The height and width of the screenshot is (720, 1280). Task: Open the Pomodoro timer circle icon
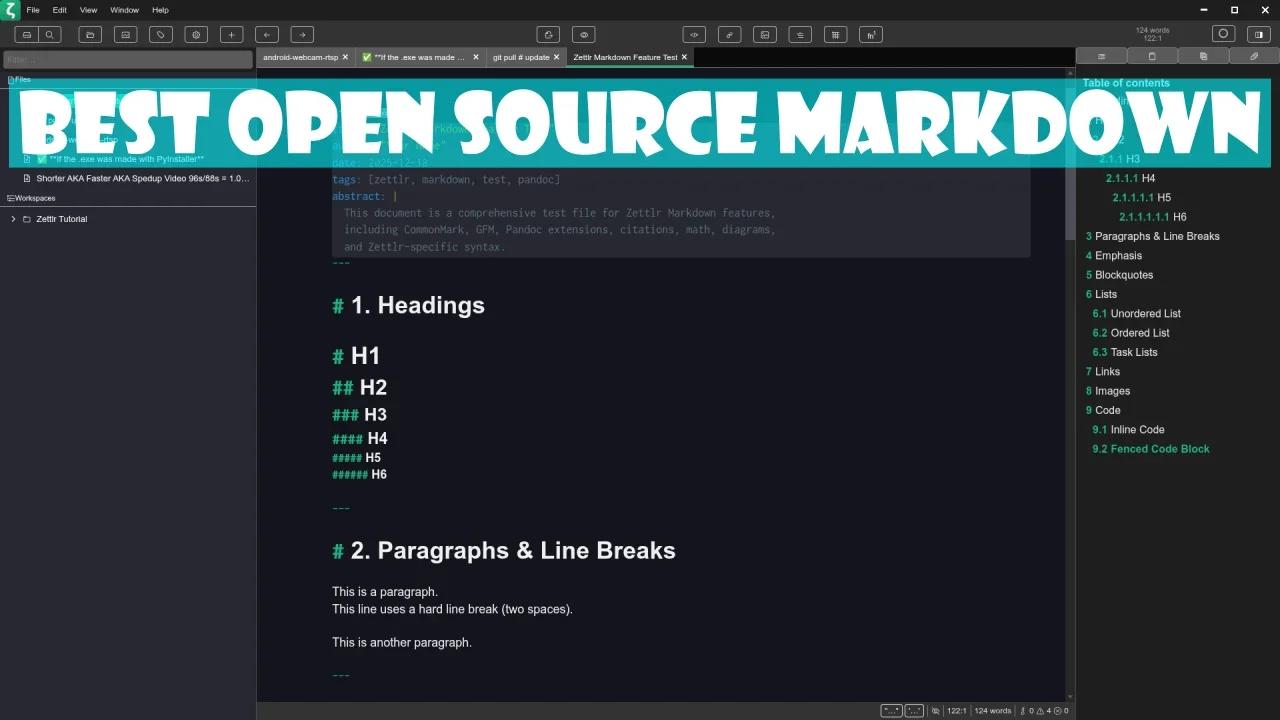pyautogui.click(x=1223, y=34)
